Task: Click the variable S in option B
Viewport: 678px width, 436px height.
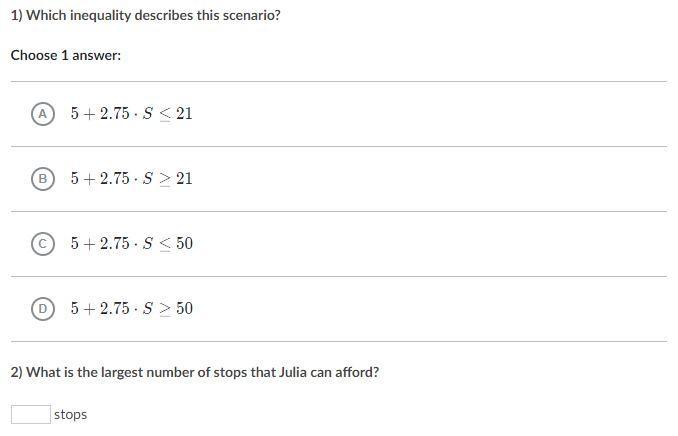Action: [147, 178]
